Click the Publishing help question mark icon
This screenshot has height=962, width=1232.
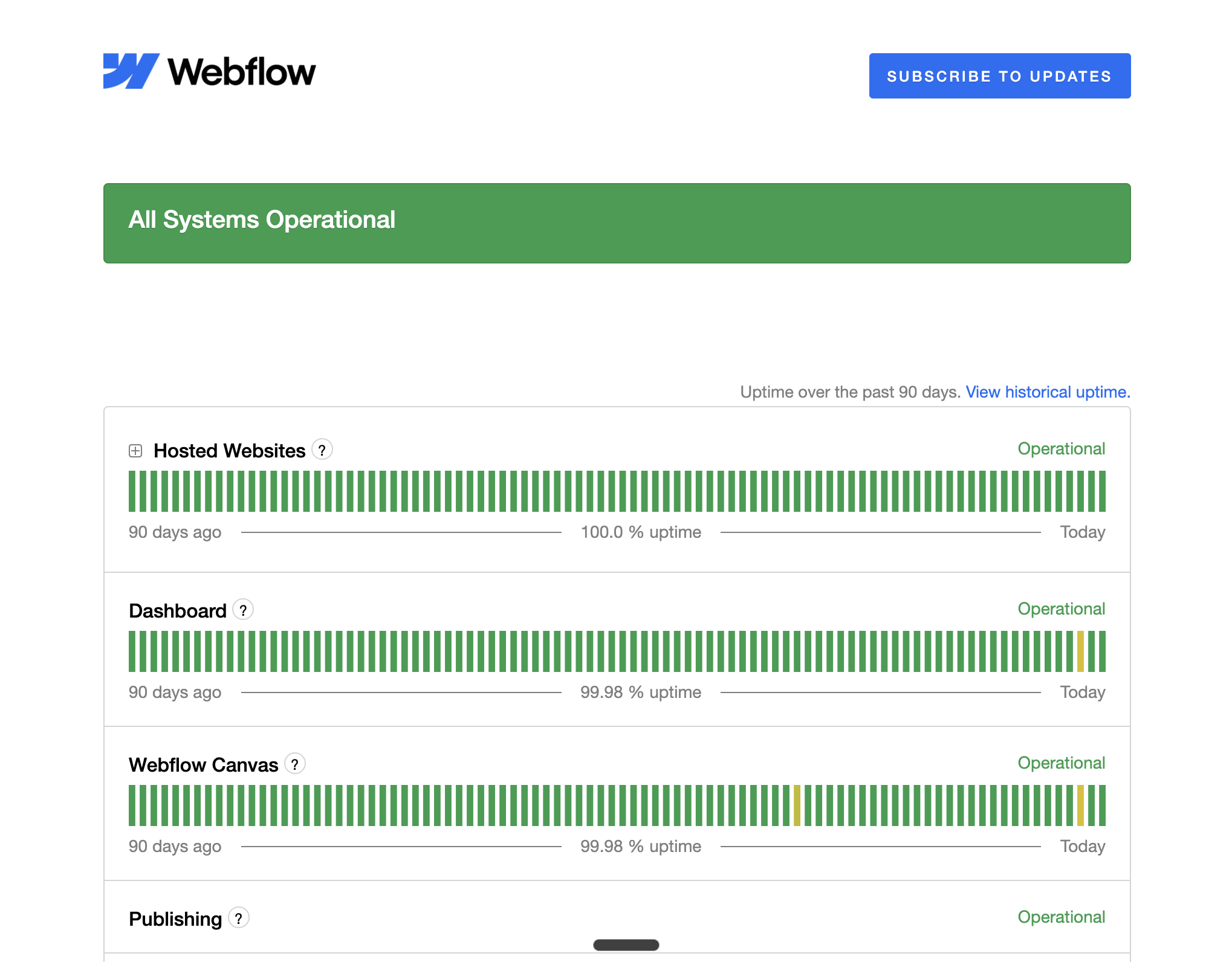pos(239,918)
